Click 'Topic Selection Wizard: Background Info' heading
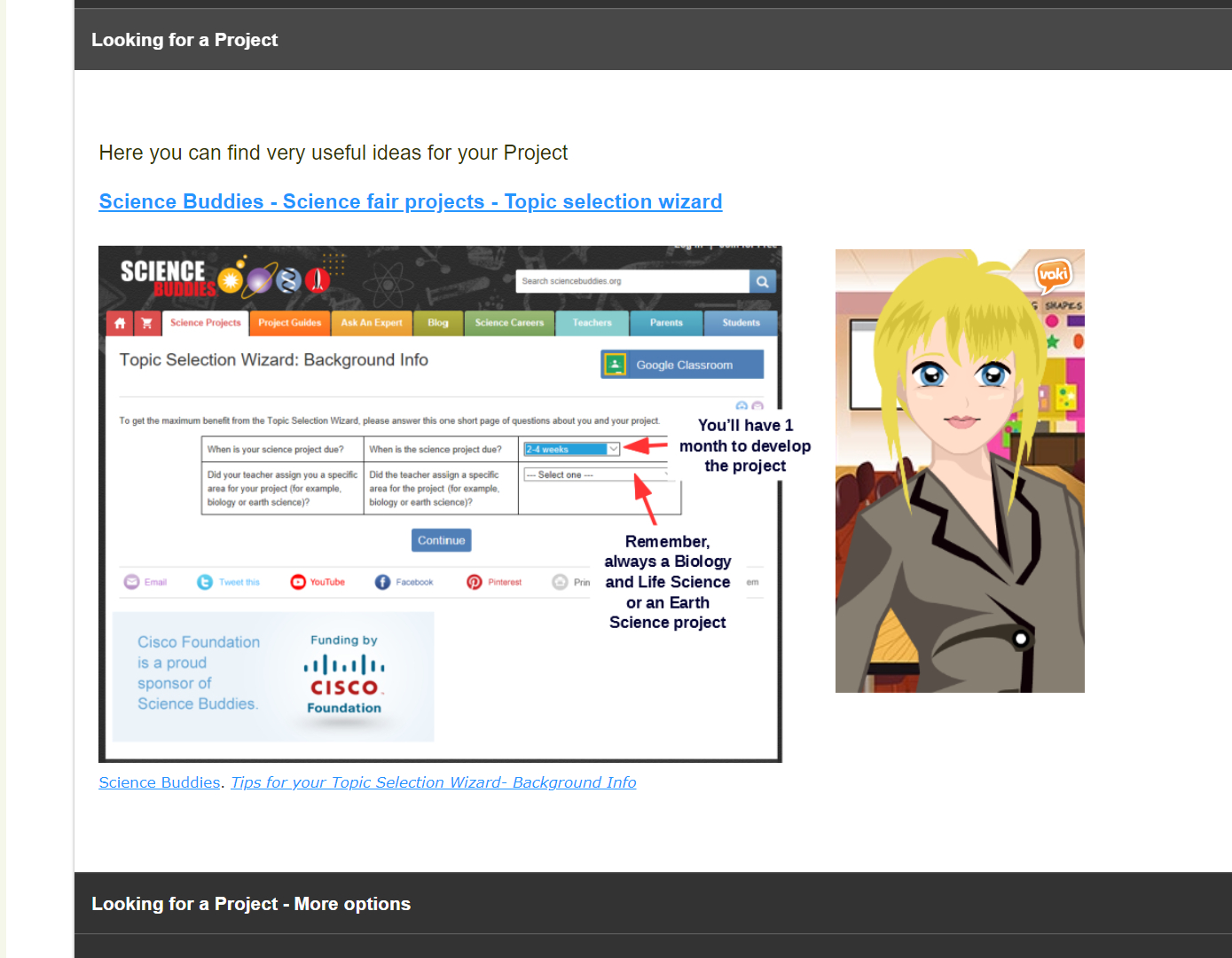1232x958 pixels. pos(274,360)
